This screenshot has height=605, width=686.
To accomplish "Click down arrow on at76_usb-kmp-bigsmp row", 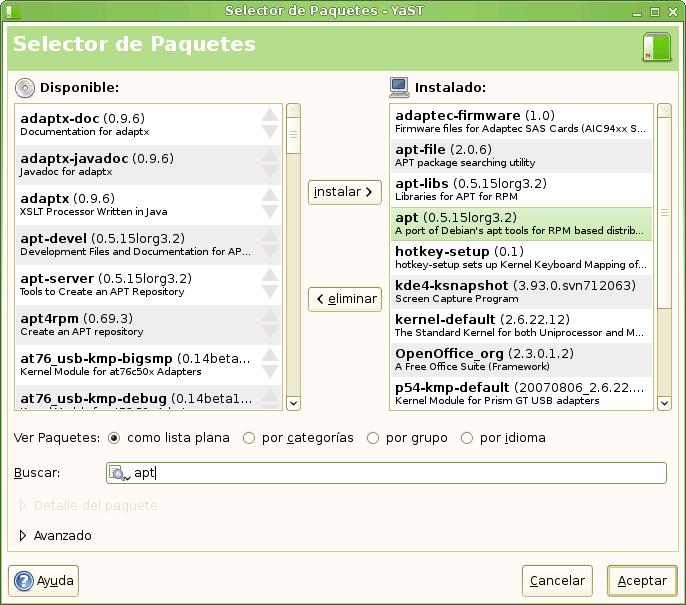I will (x=270, y=371).
